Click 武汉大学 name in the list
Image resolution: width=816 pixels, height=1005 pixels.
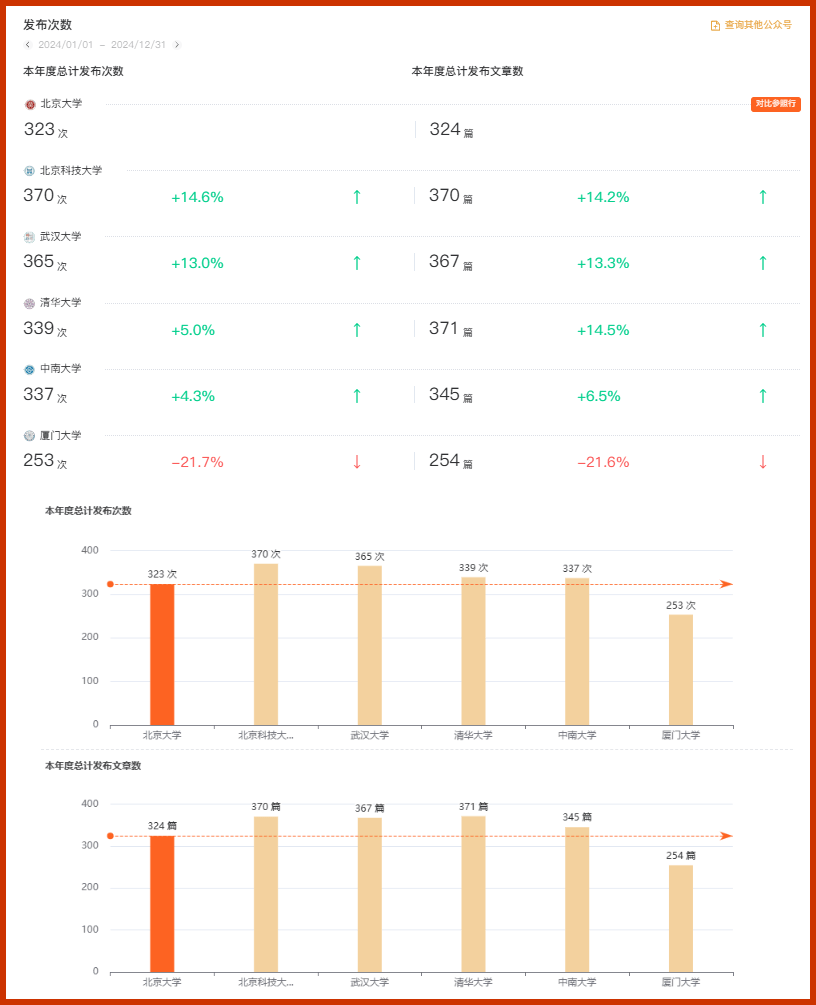(61, 237)
